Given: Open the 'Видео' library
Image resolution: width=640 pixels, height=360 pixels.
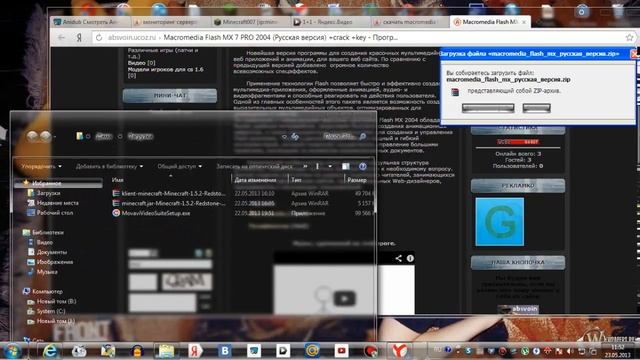Looking at the screenshot, I should pos(45,242).
